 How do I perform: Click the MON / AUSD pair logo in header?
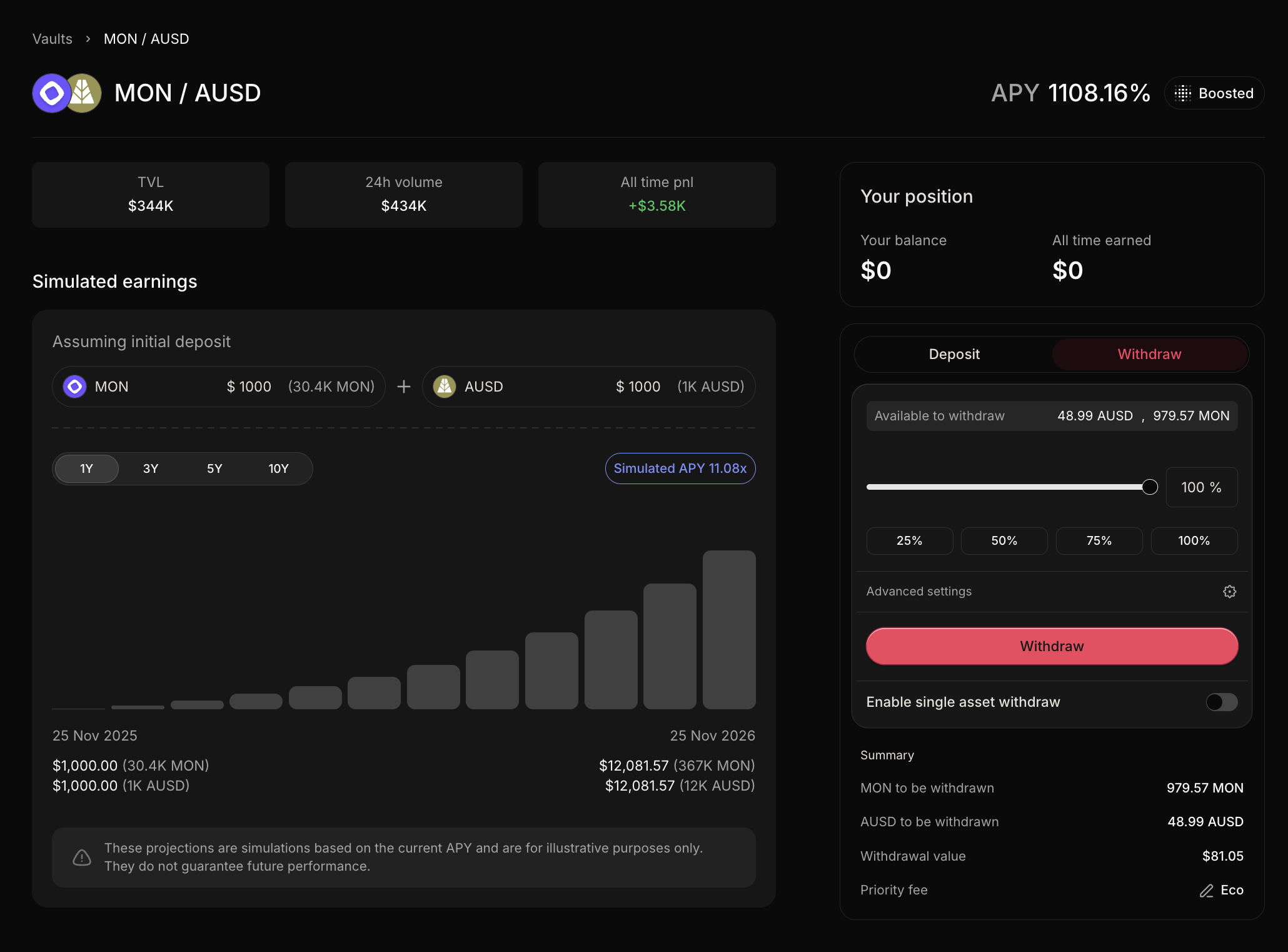point(67,93)
